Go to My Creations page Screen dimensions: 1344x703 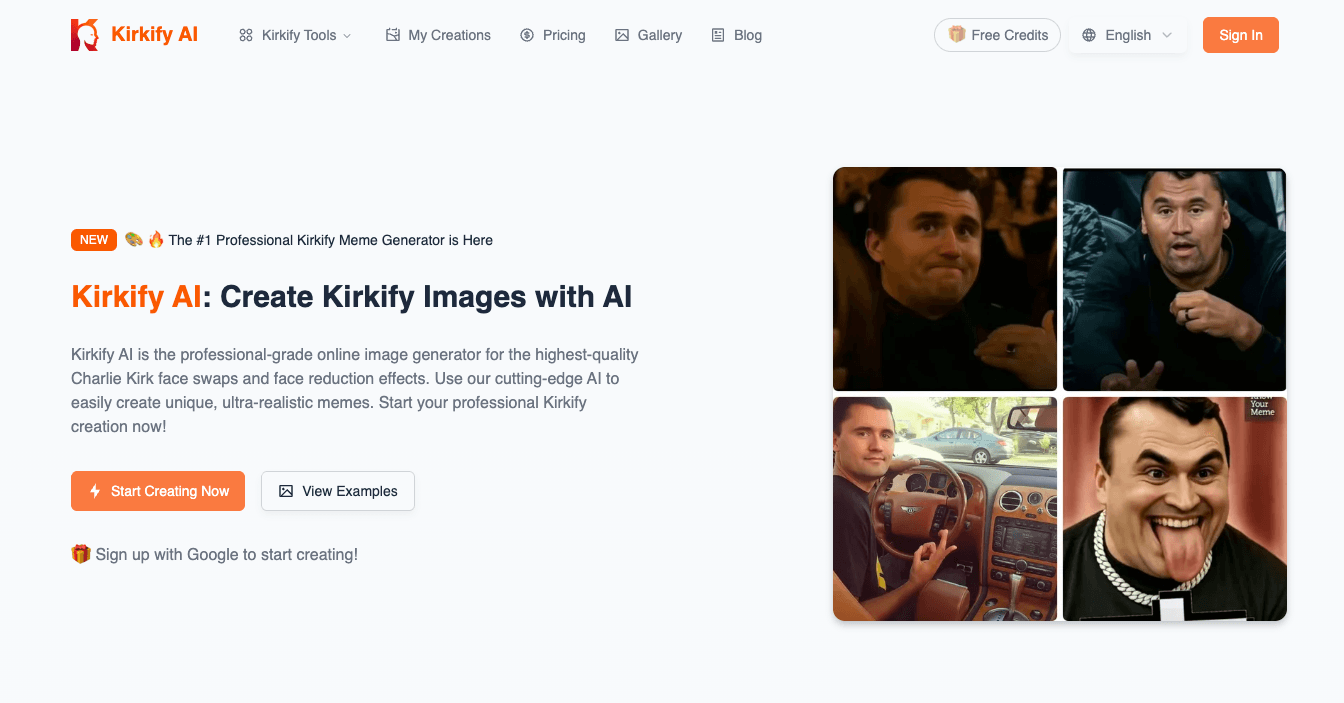pos(438,35)
